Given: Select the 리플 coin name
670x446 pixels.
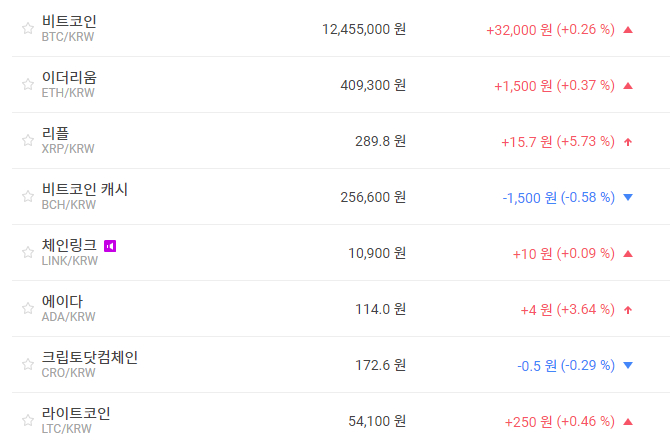Looking at the screenshot, I should pos(56,133).
